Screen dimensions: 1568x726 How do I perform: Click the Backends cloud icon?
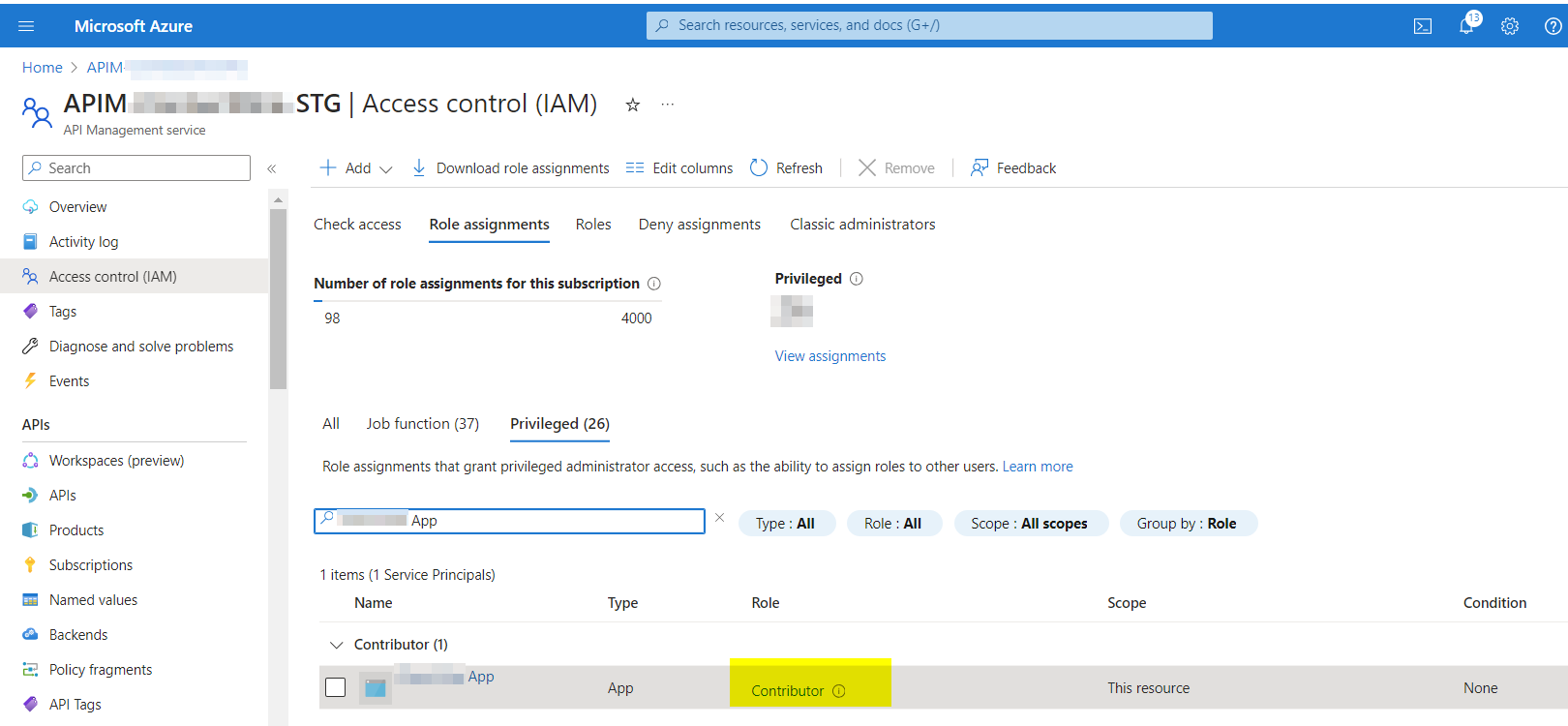(31, 635)
